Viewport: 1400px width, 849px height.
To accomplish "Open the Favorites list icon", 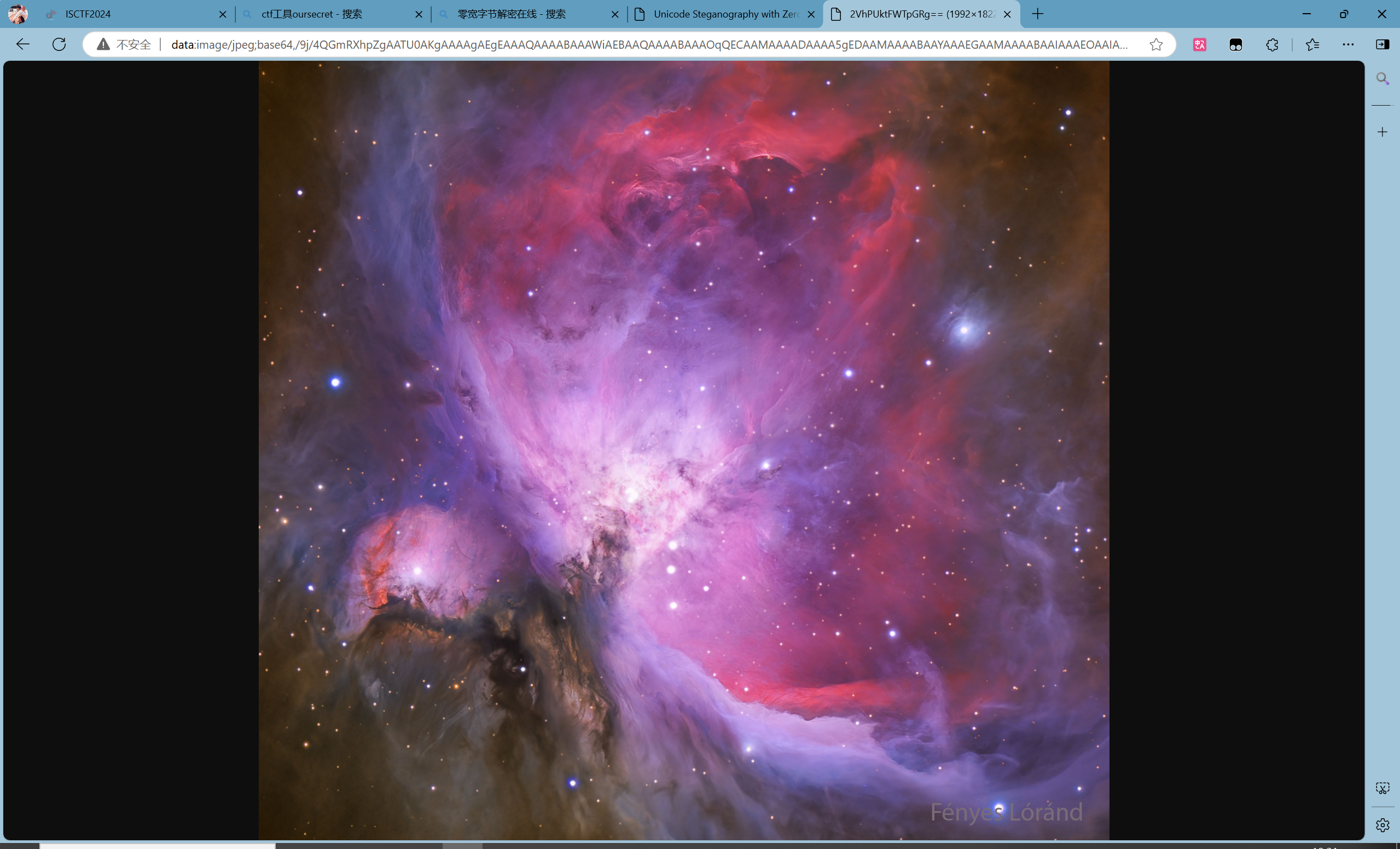I will [x=1312, y=44].
